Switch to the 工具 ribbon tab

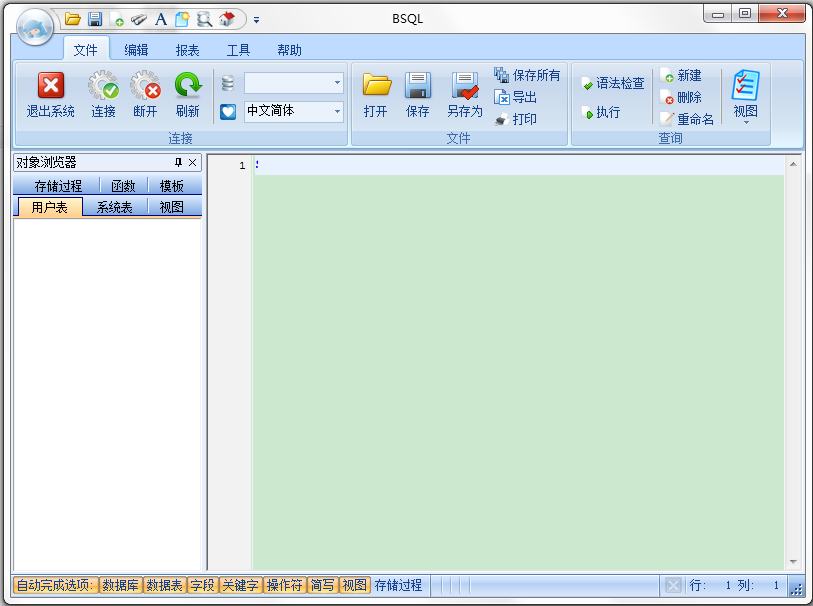(x=238, y=50)
